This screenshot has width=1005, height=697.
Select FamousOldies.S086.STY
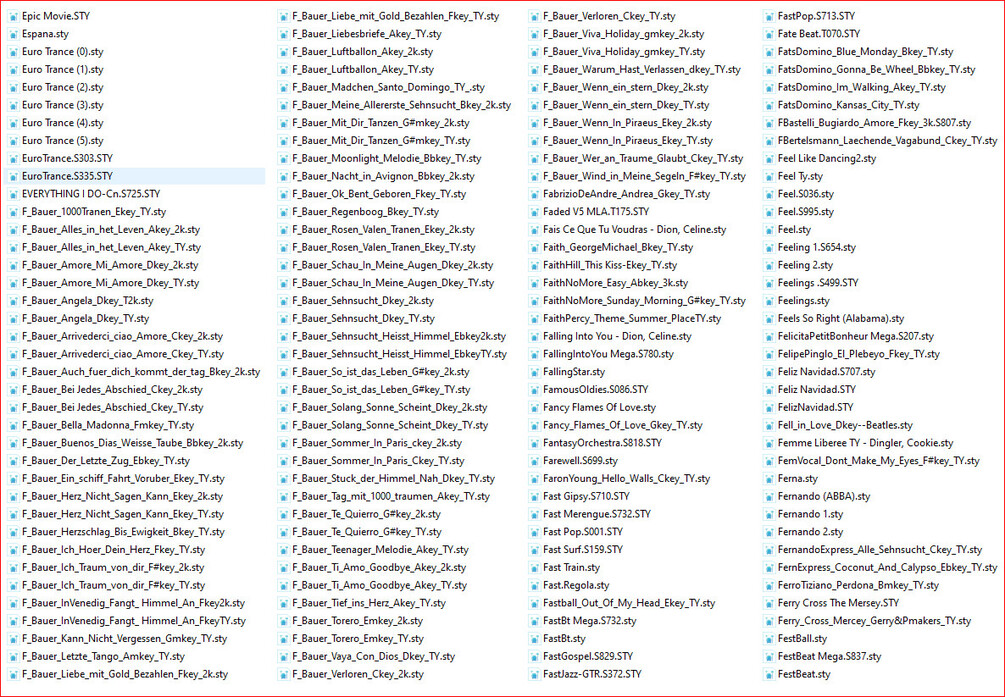click(x=595, y=390)
